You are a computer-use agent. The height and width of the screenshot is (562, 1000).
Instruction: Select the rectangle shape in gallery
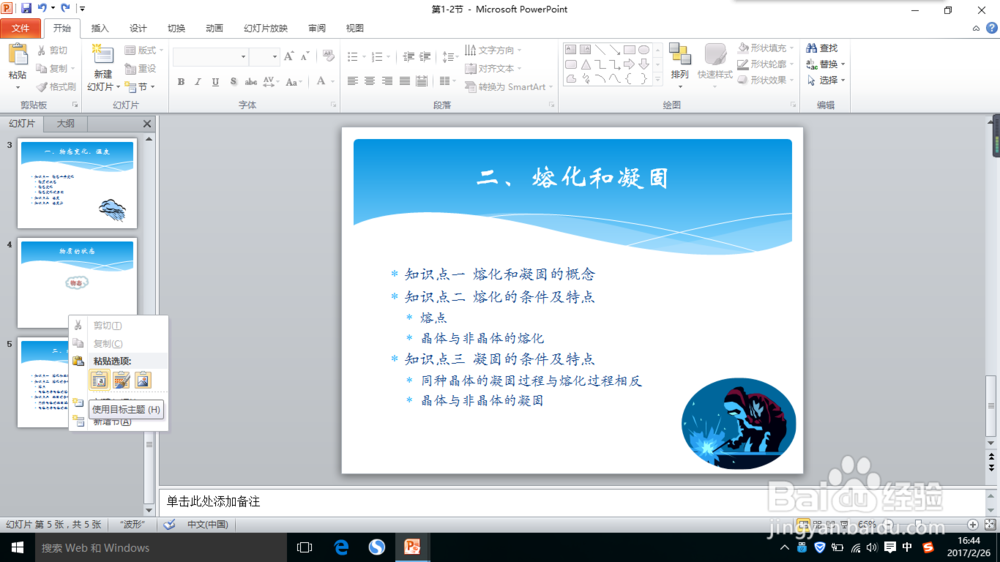point(629,50)
